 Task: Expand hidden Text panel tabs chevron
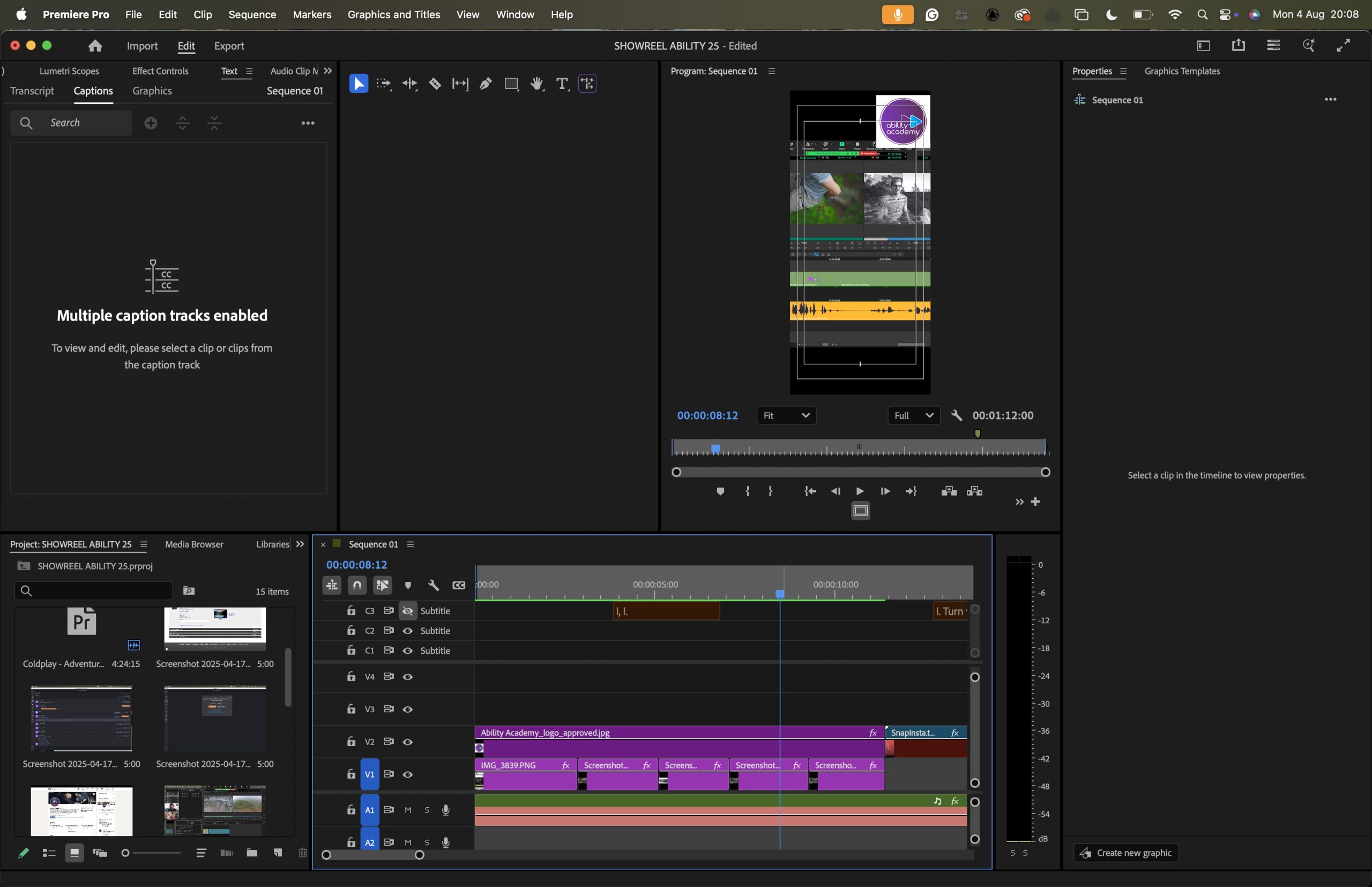328,71
